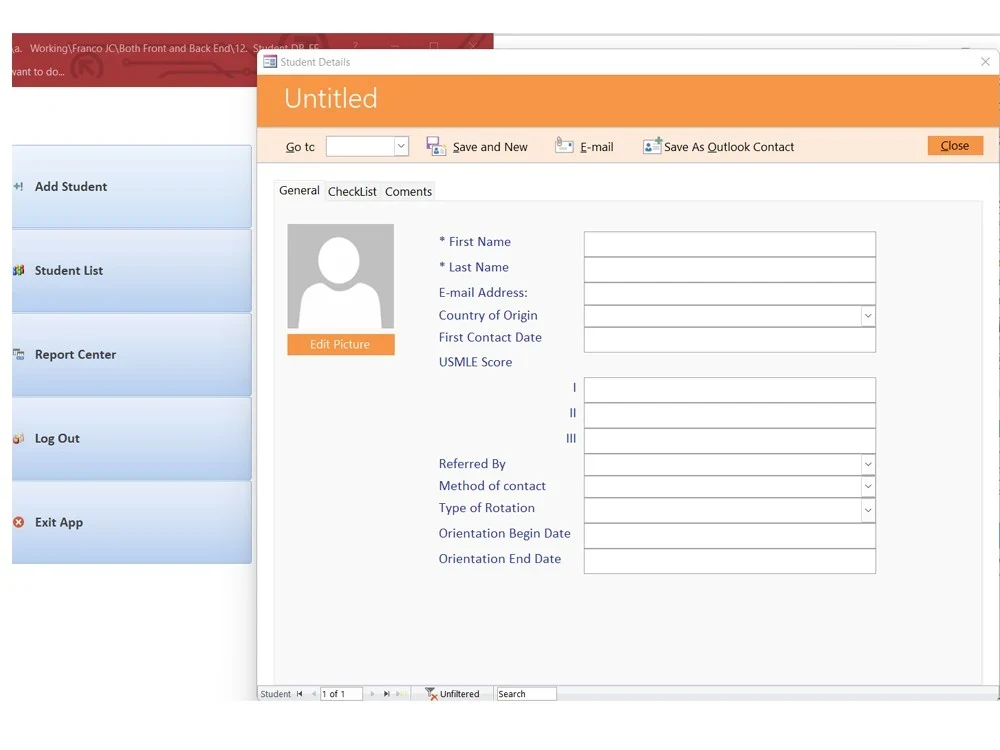Click the Add Student plus icon
The width and height of the screenshot is (1000, 750).
pos(18,186)
